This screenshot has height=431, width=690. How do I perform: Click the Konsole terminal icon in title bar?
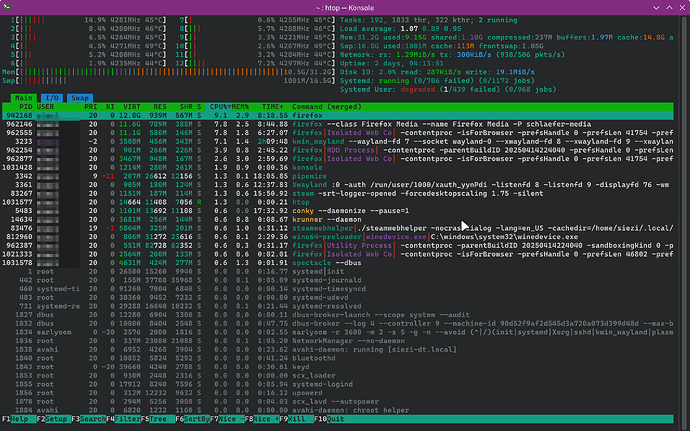pyautogui.click(x=7, y=7)
